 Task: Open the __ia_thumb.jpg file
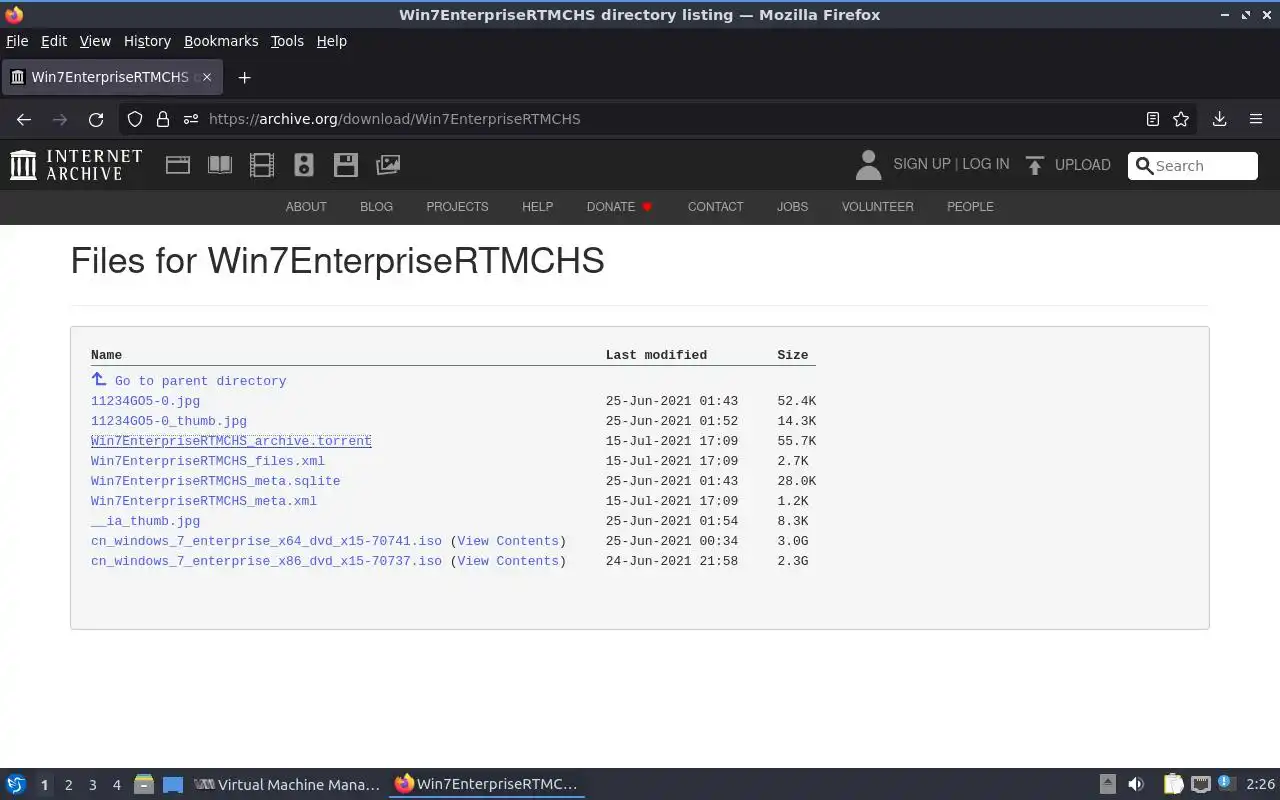pos(145,521)
